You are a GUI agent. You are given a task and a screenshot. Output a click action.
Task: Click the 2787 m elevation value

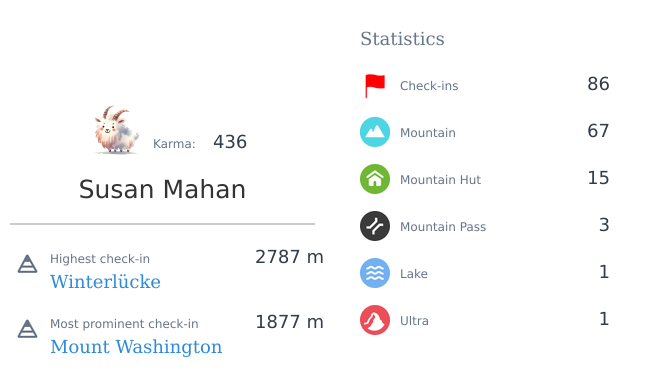(289, 257)
